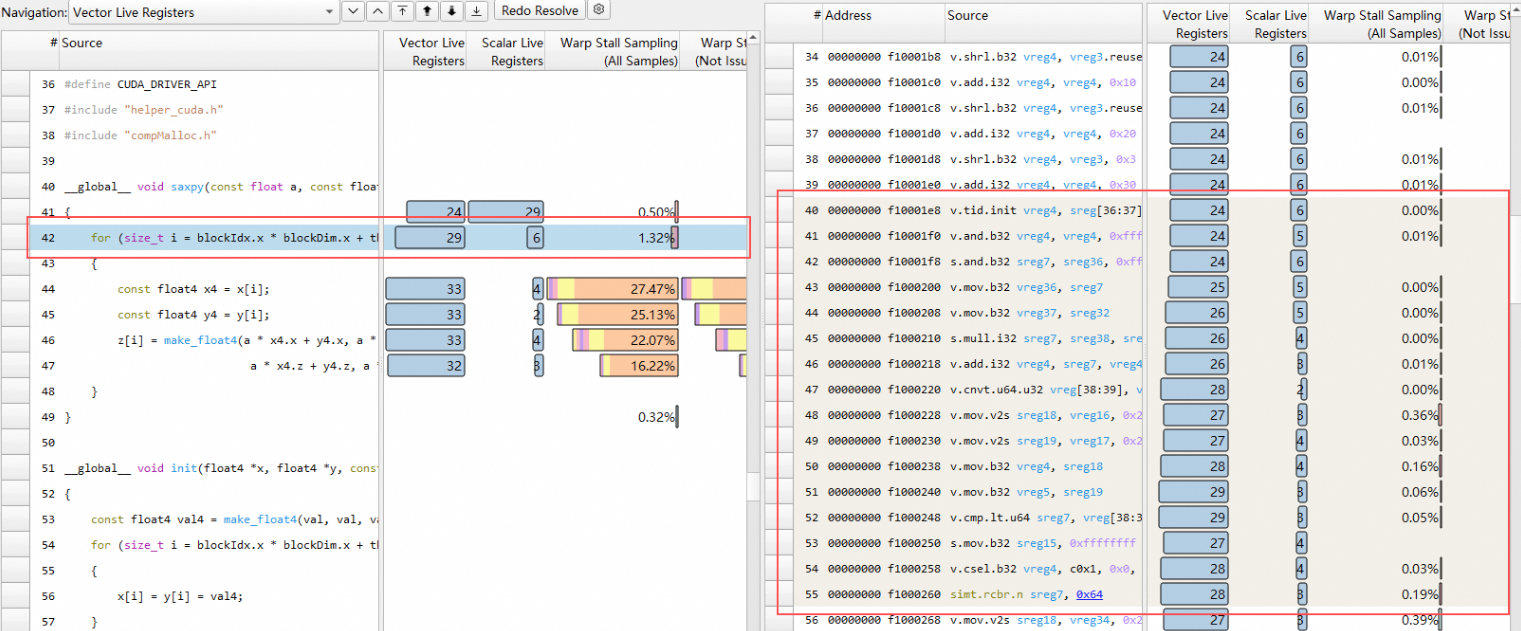
Task: Click the up-chevron navigation icon
Action: click(x=377, y=11)
